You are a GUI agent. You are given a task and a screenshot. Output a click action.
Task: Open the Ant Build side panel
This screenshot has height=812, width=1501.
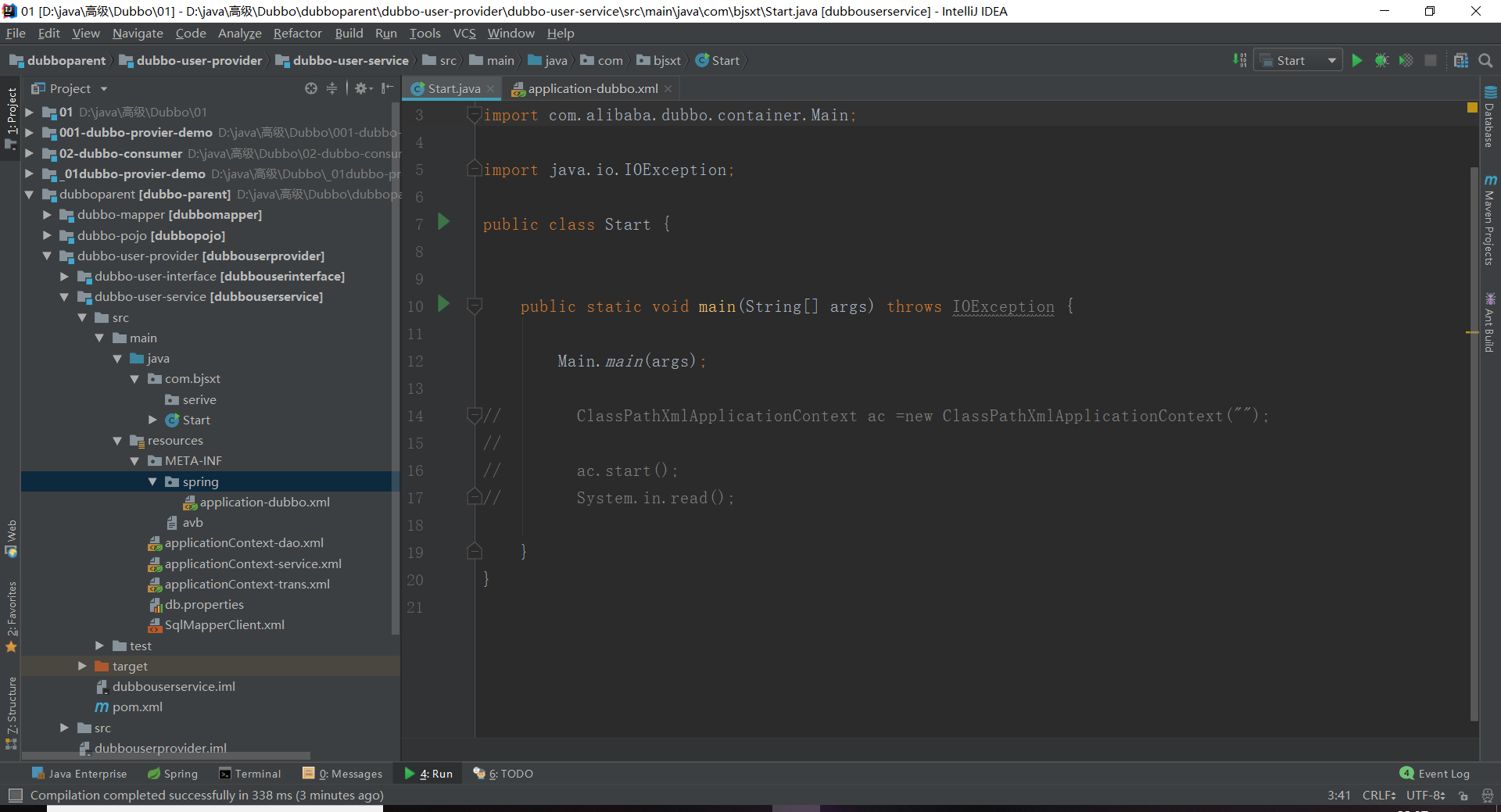tap(1490, 323)
